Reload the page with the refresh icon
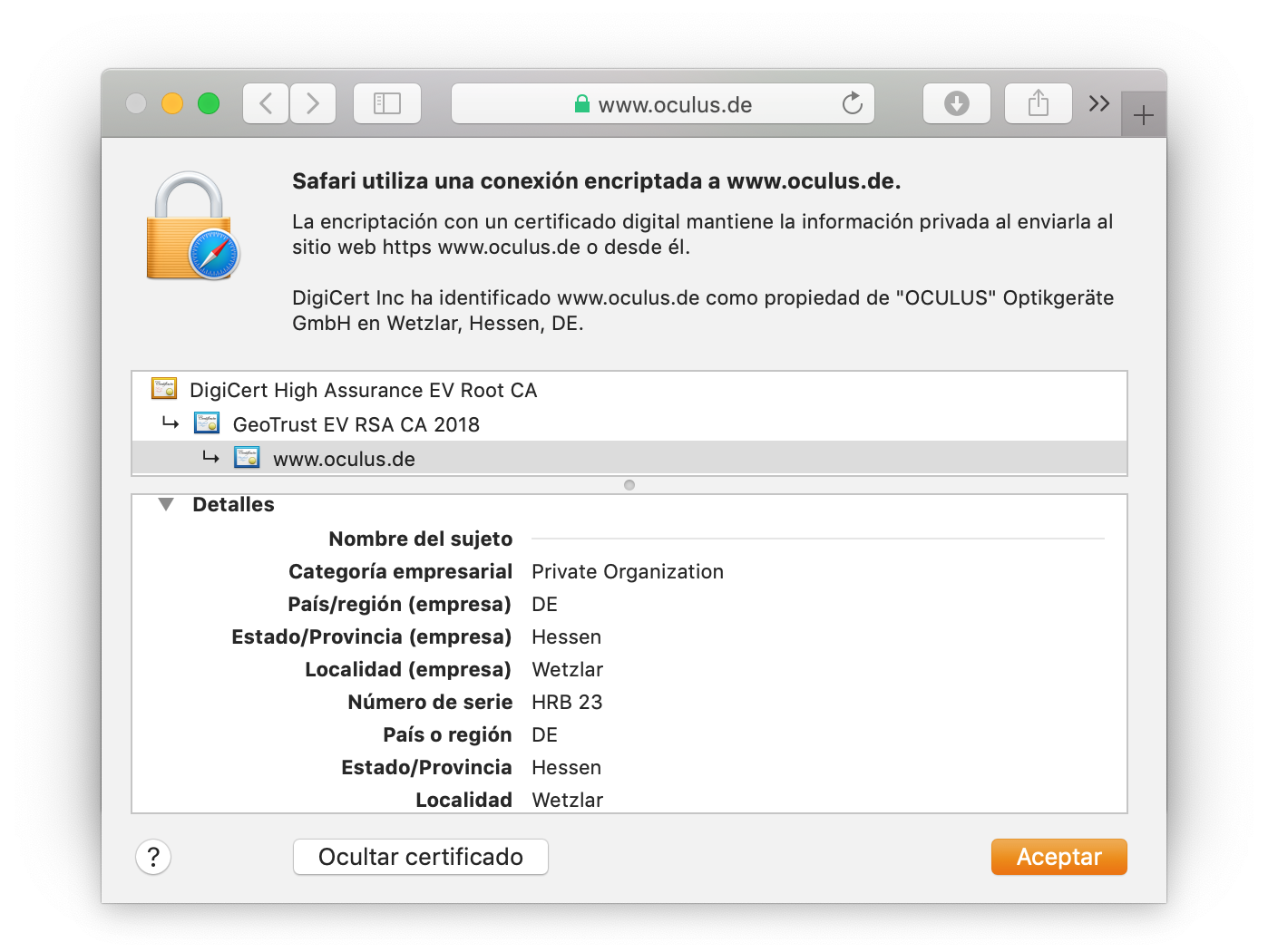Screen dimensions: 1268x952 [x=852, y=103]
